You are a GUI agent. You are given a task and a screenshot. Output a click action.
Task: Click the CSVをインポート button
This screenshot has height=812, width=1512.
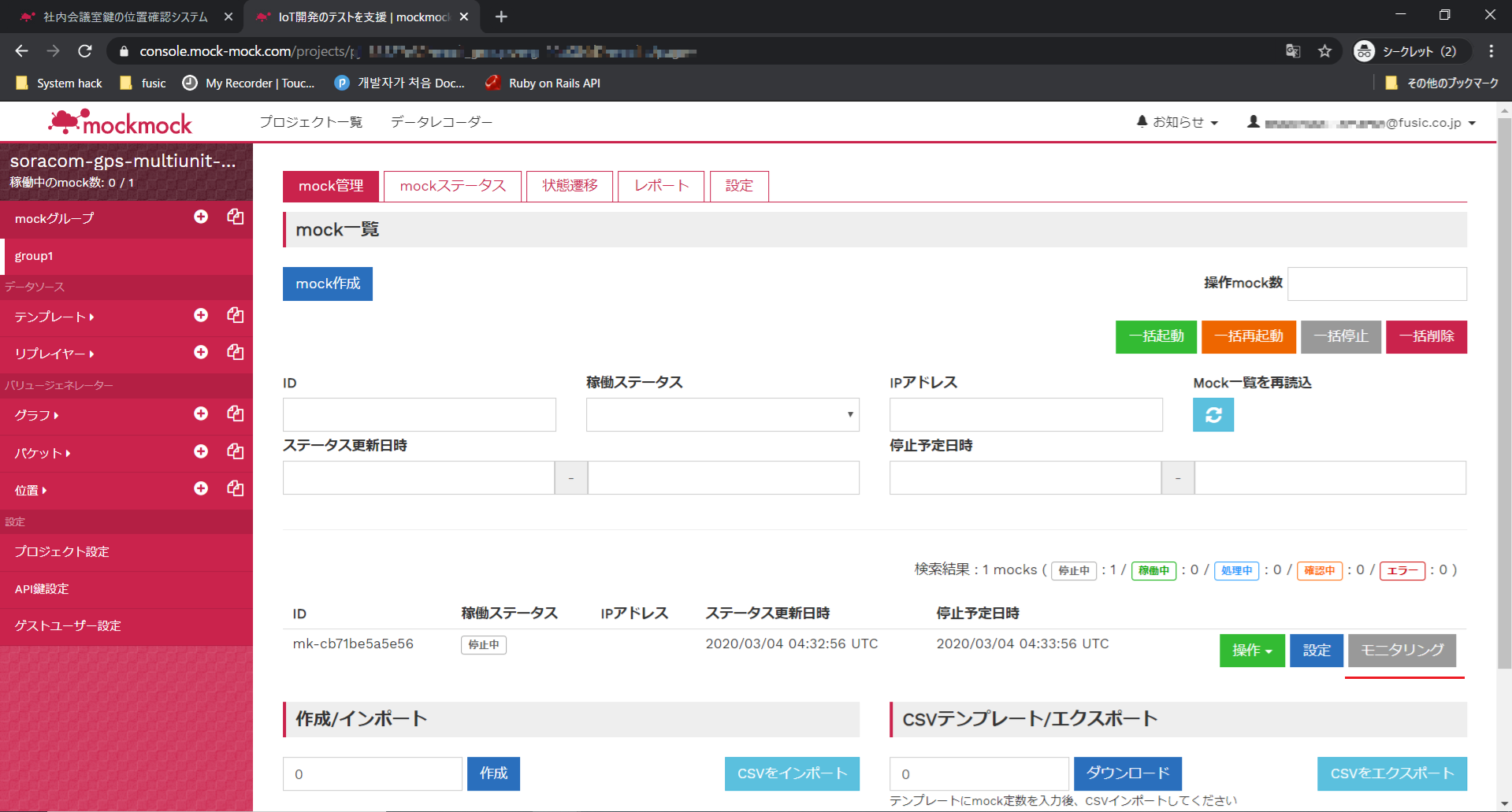point(791,773)
